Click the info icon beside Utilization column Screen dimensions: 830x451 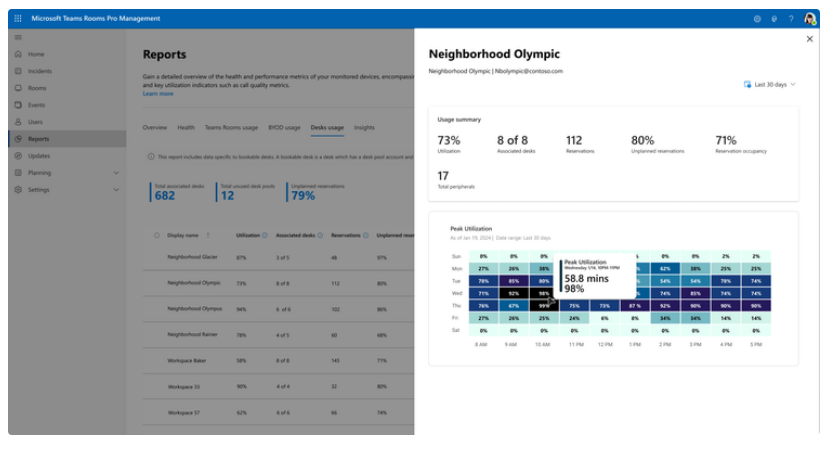(x=265, y=236)
